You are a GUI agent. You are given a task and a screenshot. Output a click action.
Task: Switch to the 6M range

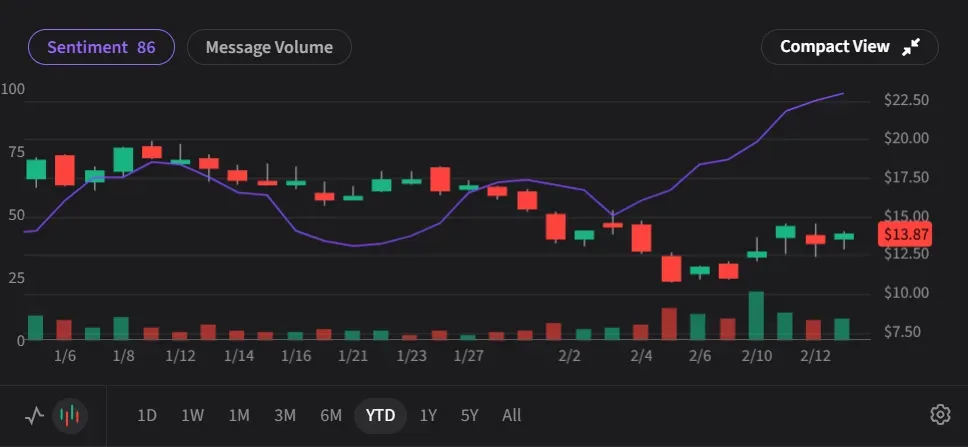point(331,415)
